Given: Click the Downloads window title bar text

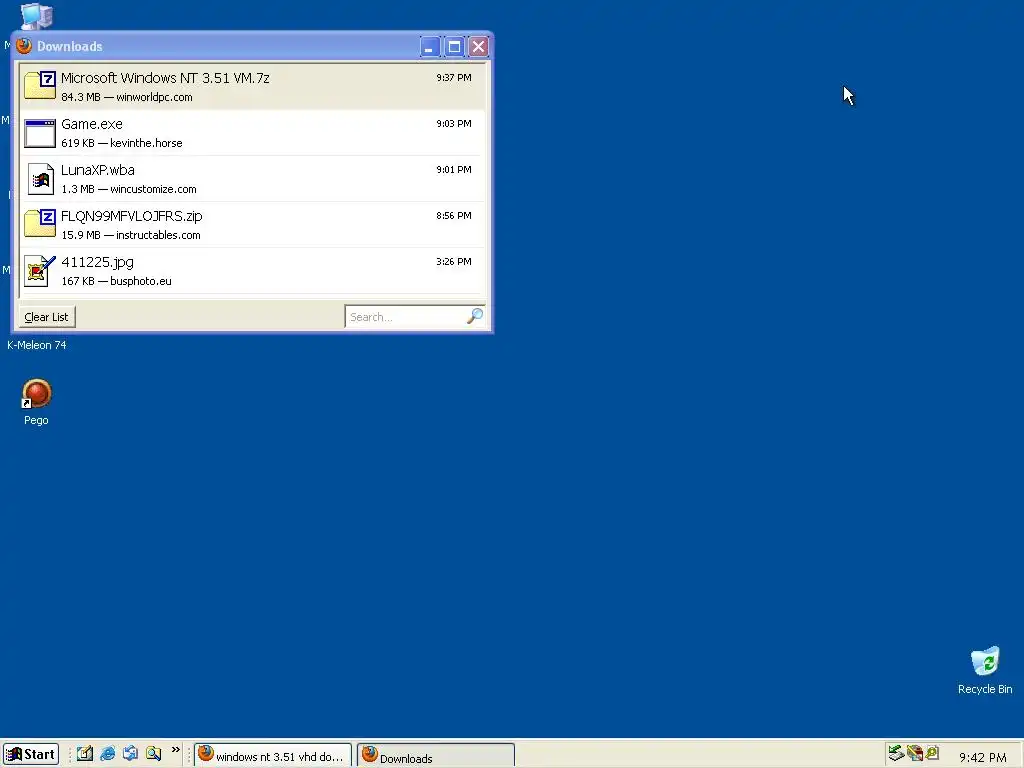Looking at the screenshot, I should 70,46.
